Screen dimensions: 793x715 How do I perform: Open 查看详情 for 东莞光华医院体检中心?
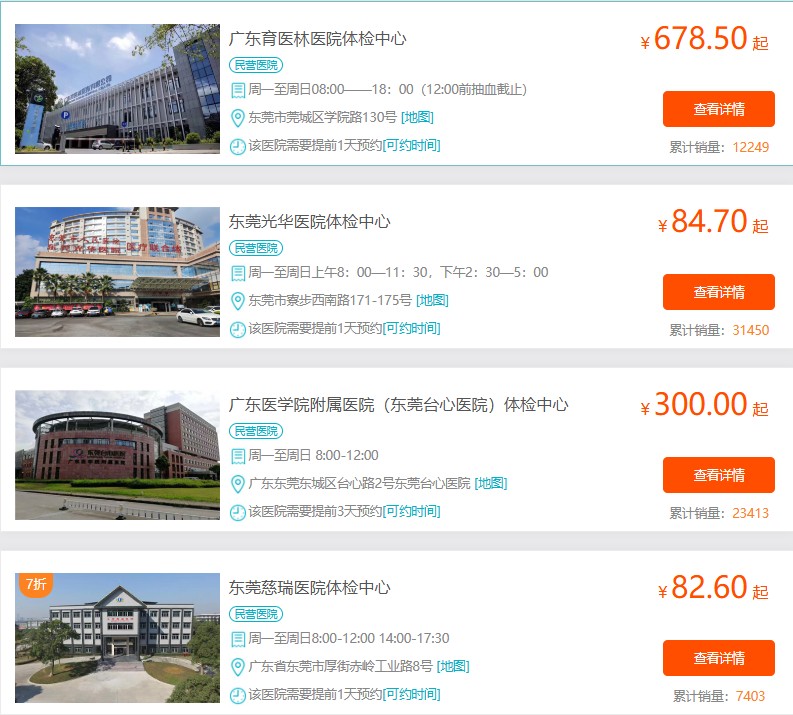pyautogui.click(x=719, y=292)
